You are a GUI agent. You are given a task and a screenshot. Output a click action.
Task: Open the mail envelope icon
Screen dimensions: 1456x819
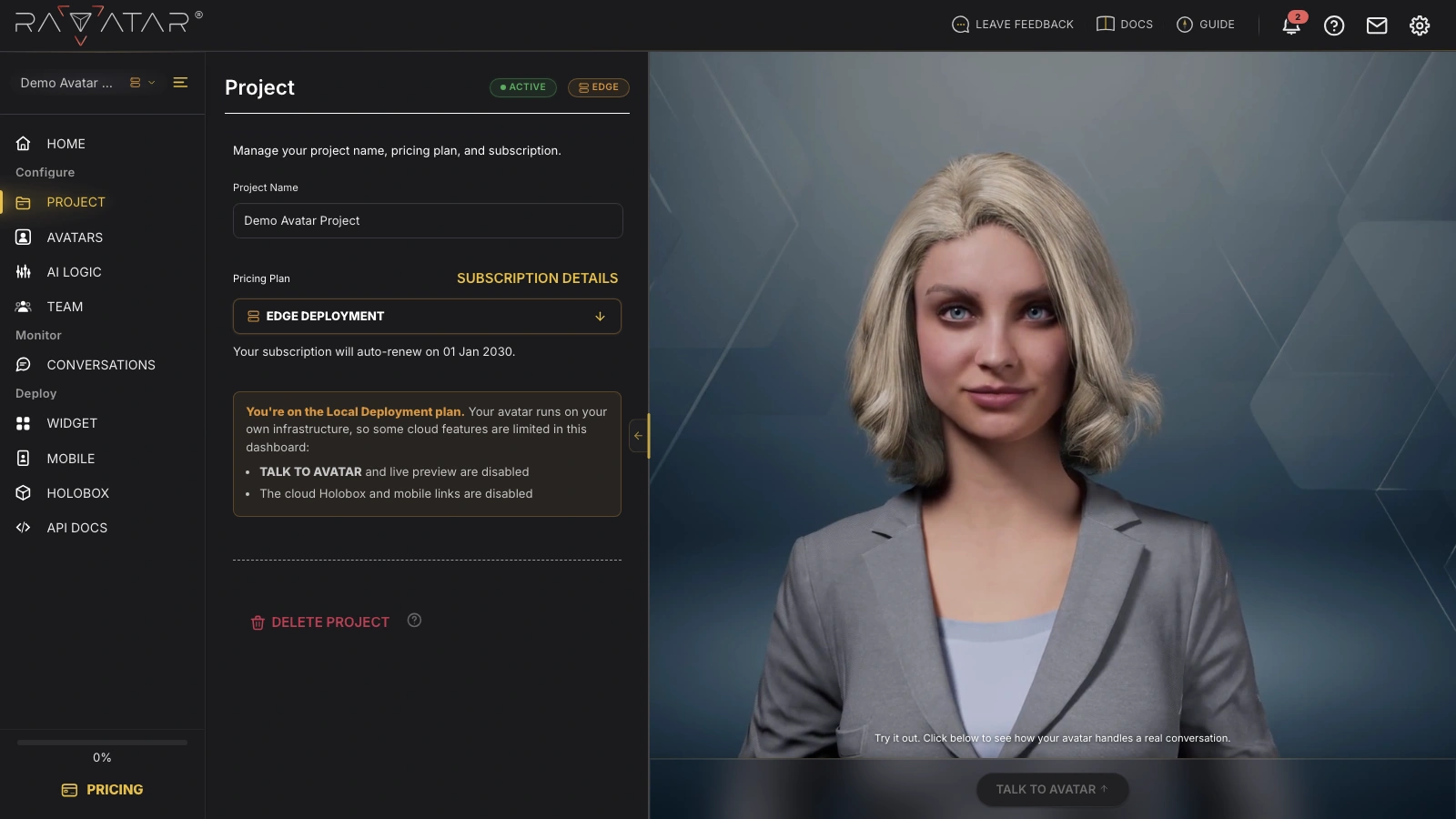[1377, 25]
